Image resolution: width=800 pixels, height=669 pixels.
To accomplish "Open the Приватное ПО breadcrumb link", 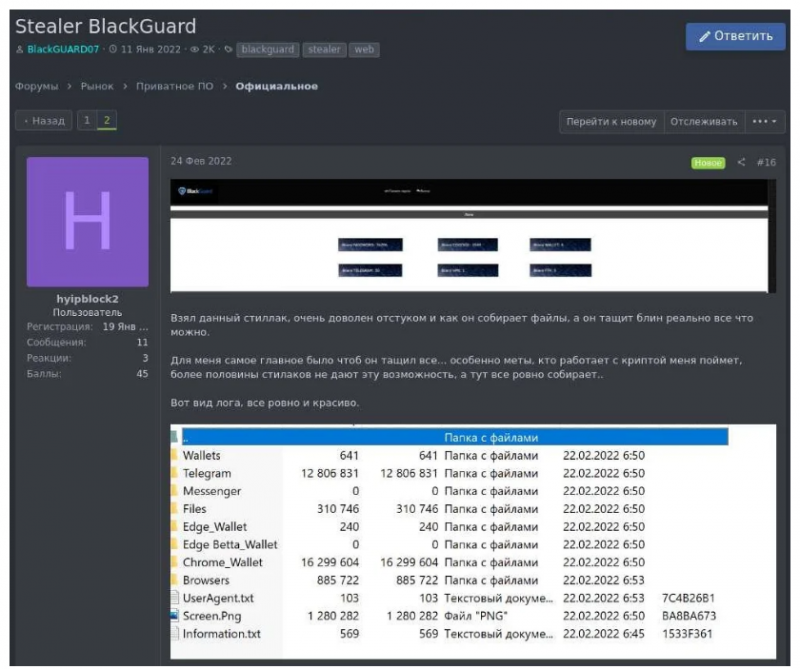I will click(175, 86).
